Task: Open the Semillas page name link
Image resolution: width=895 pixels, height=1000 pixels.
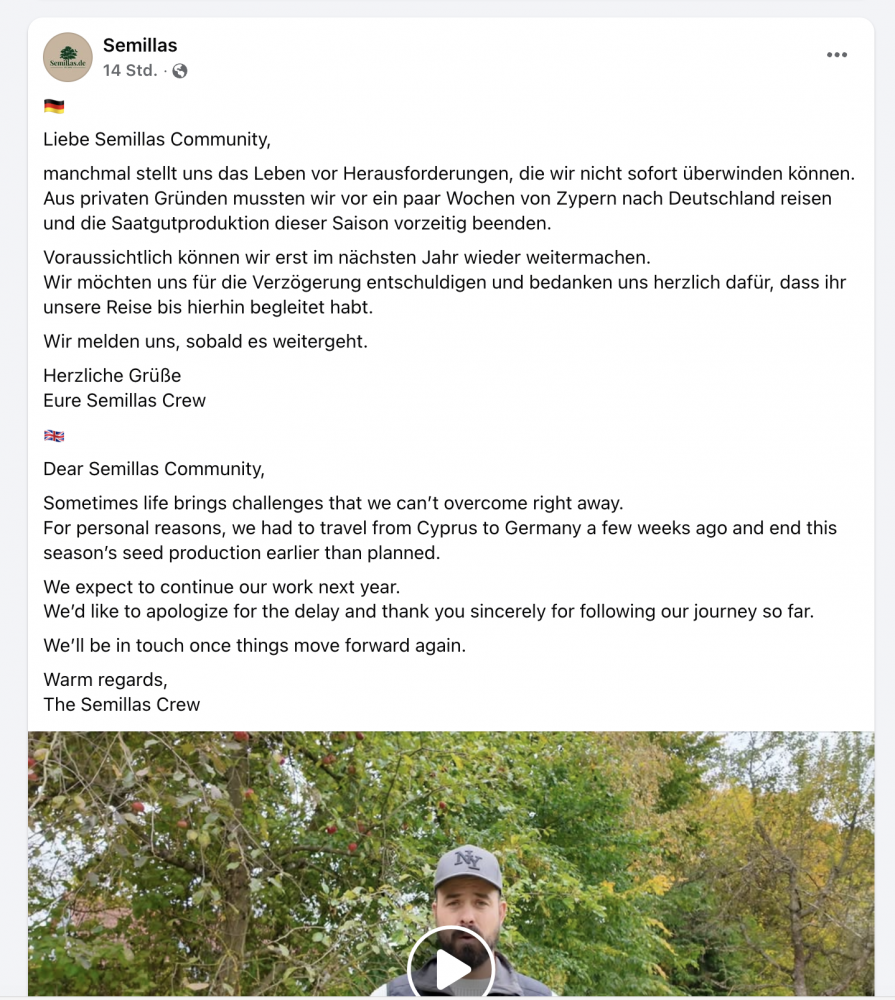Action: point(140,45)
